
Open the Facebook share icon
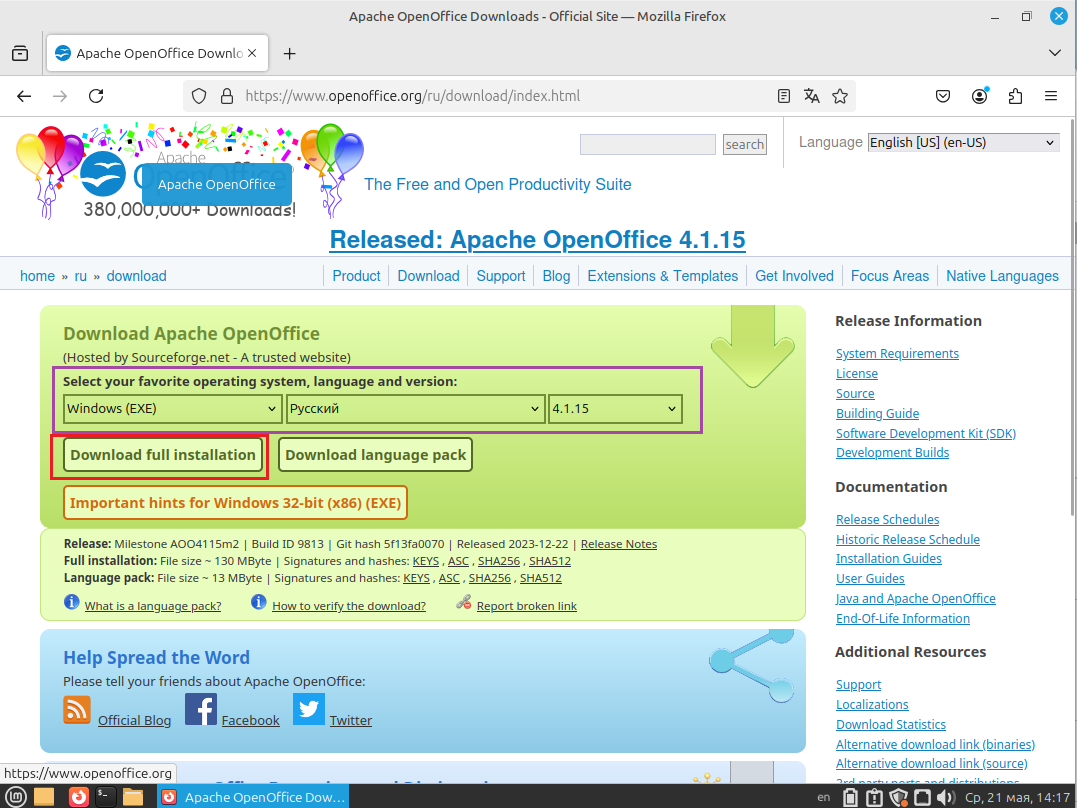200,709
